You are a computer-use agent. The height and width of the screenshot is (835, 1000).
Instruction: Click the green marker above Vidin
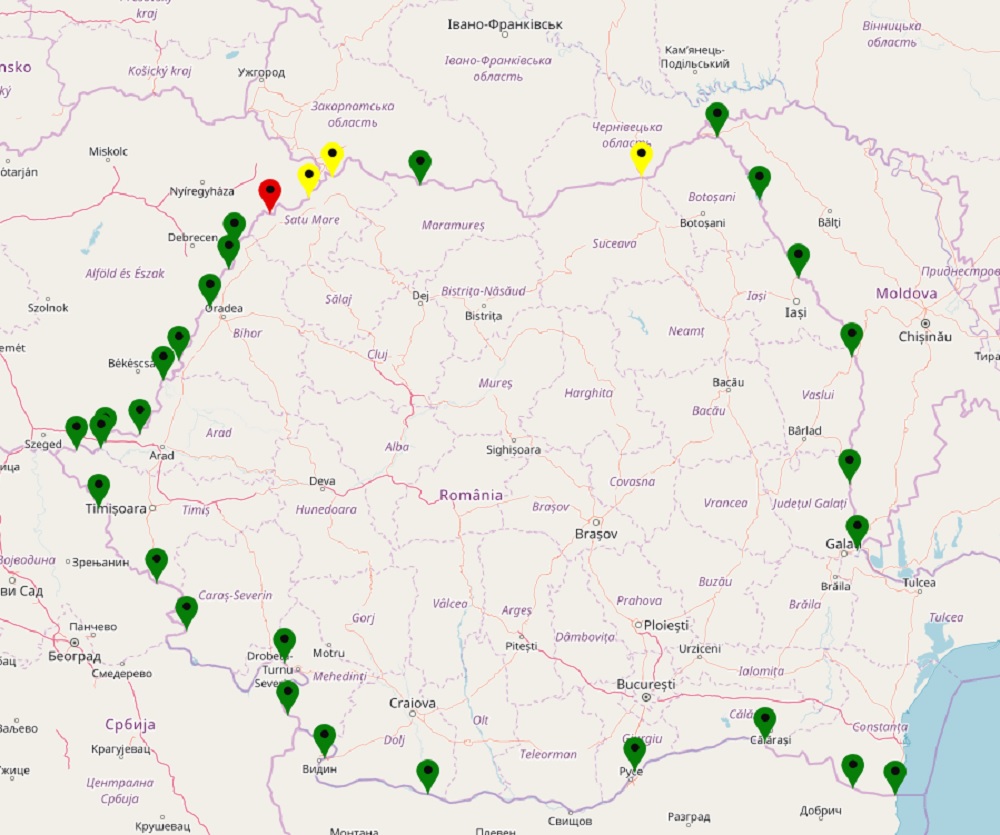coord(324,738)
